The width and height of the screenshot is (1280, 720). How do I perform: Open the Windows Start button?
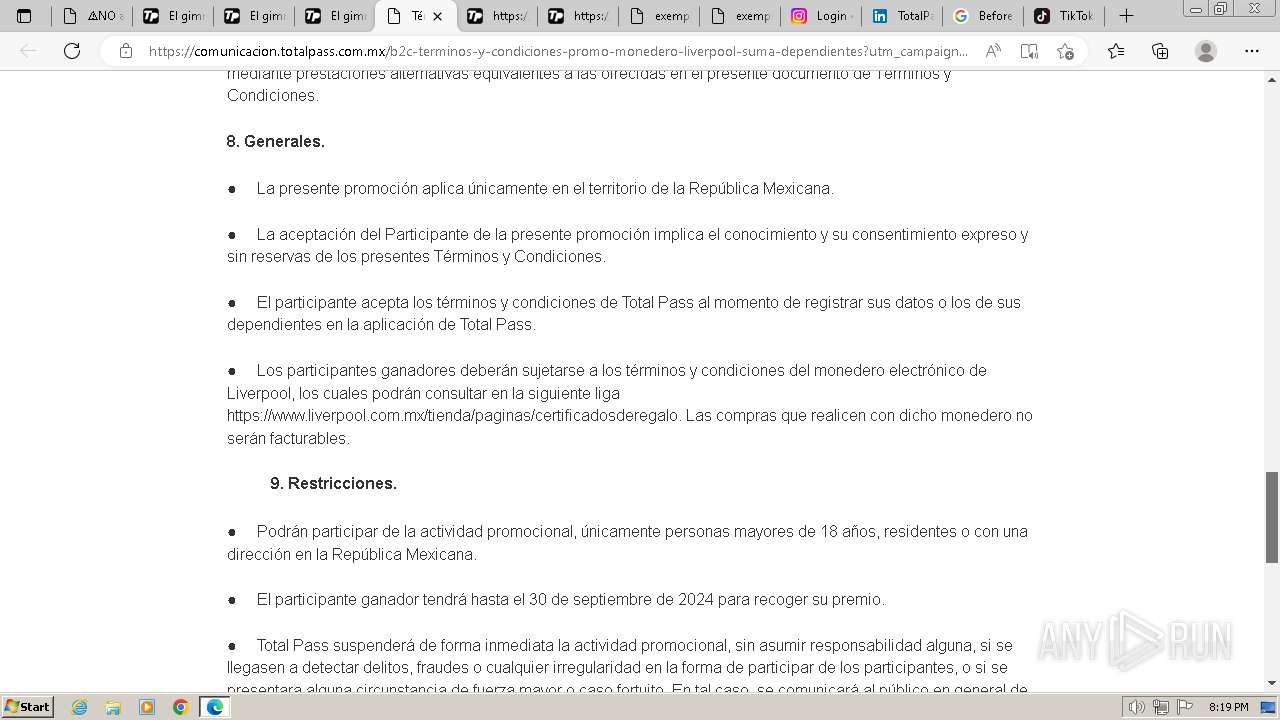tap(27, 707)
